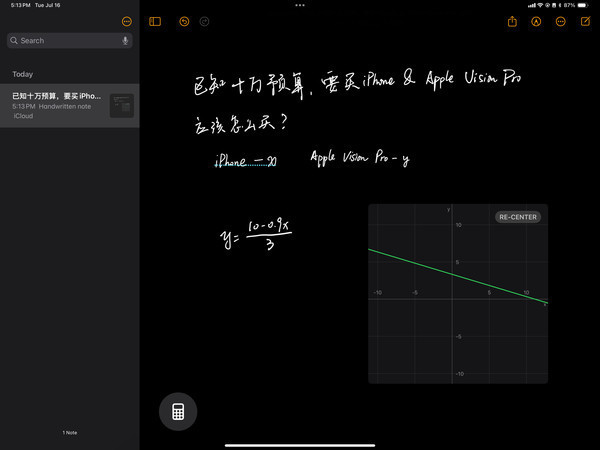The width and height of the screenshot is (600, 450).
Task: Select the handwritten note in the list
Action: [x=70, y=106]
